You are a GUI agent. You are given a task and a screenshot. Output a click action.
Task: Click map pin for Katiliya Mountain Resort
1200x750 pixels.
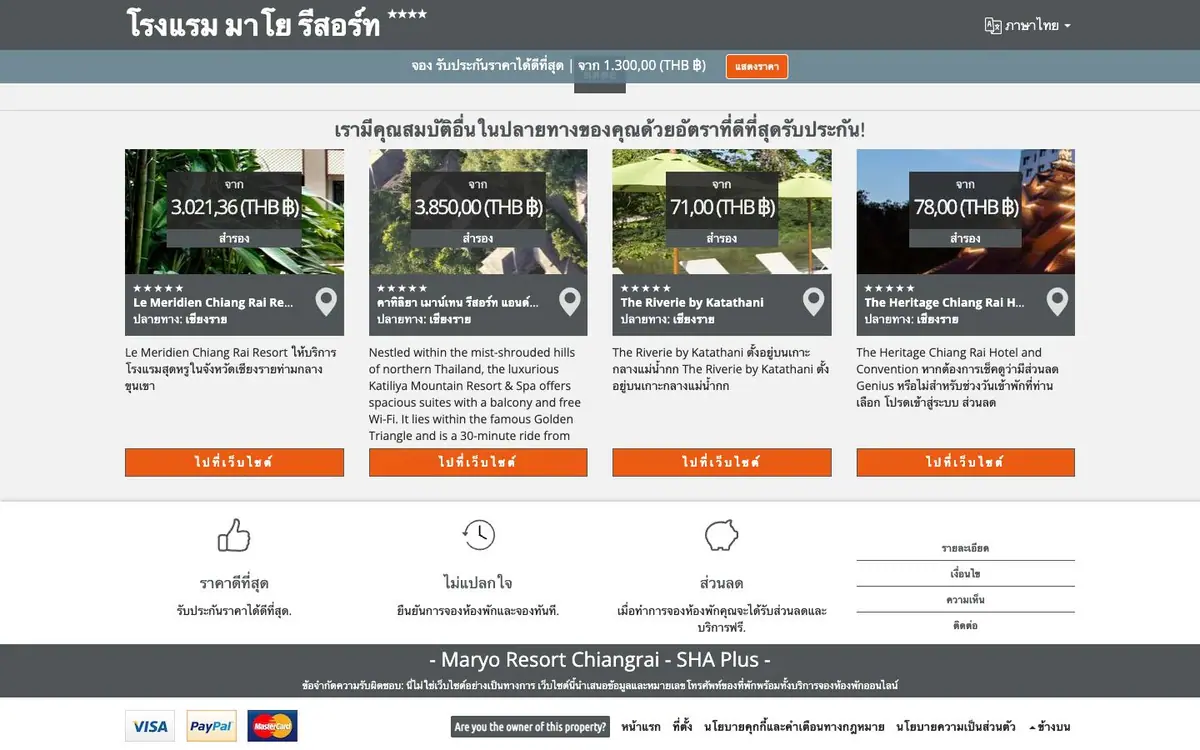coord(570,301)
